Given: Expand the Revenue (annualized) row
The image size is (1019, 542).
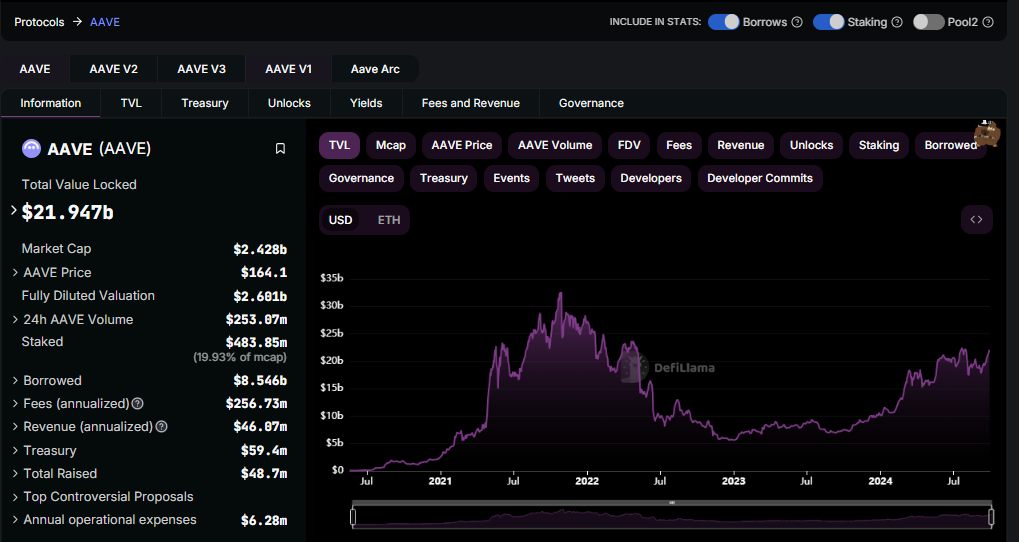Looking at the screenshot, I should pos(15,427).
